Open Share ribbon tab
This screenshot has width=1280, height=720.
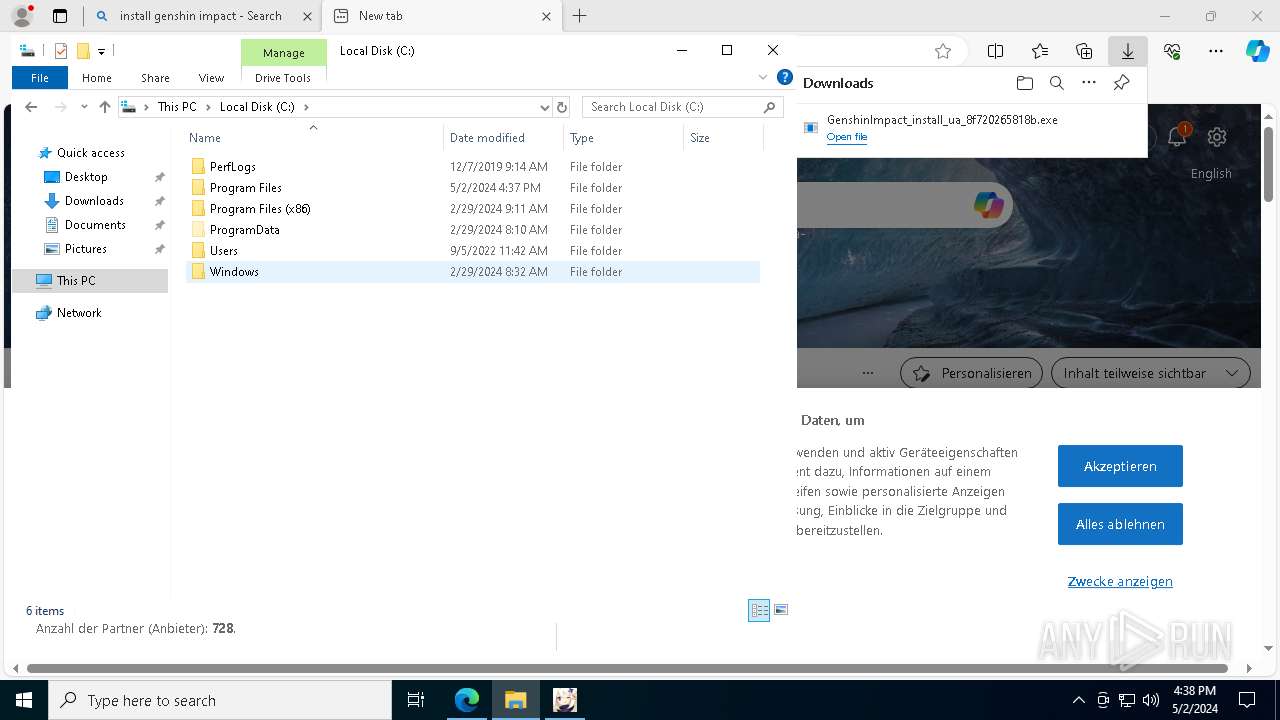155,78
